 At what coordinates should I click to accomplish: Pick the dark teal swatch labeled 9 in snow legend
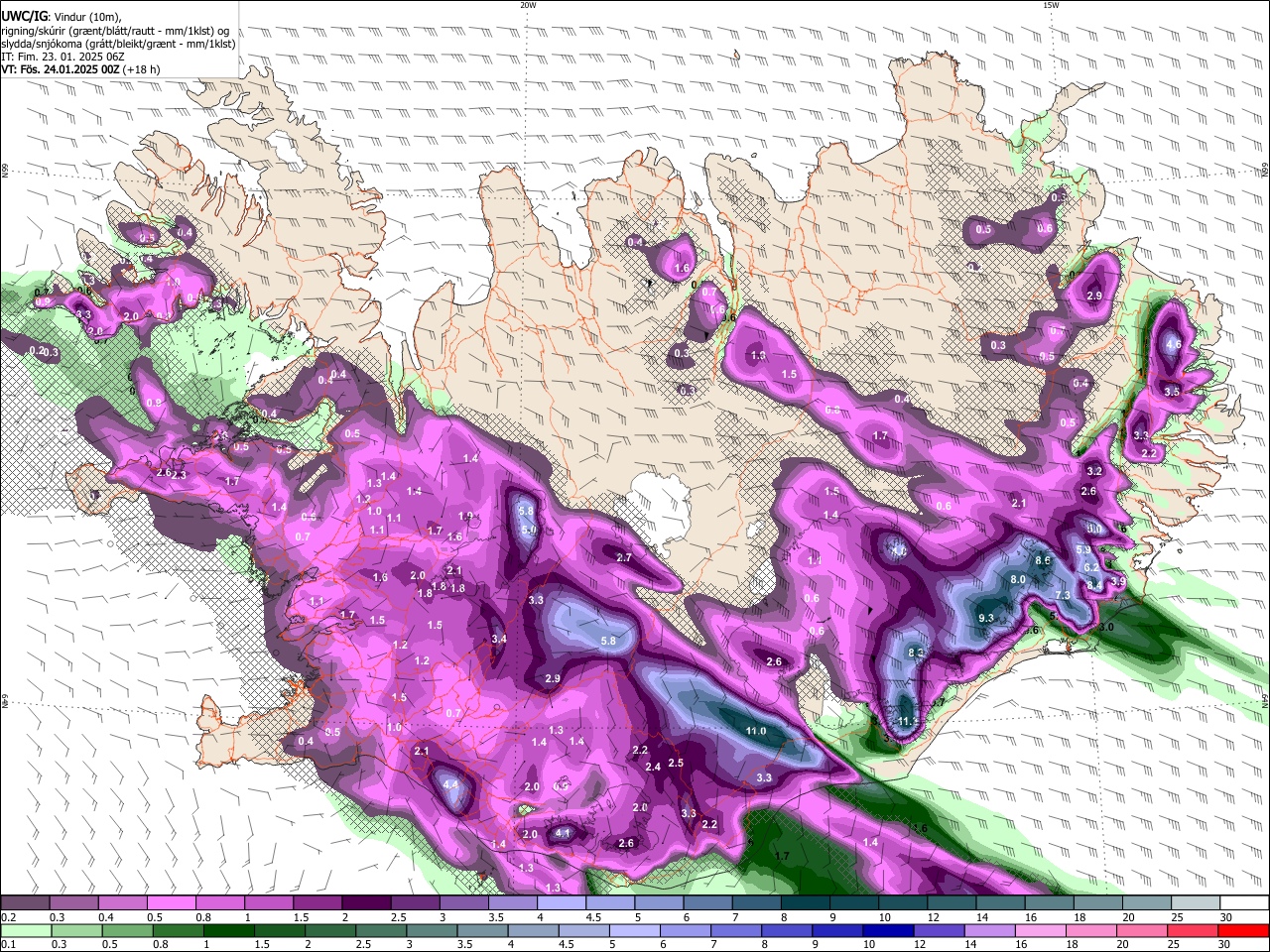click(852, 903)
